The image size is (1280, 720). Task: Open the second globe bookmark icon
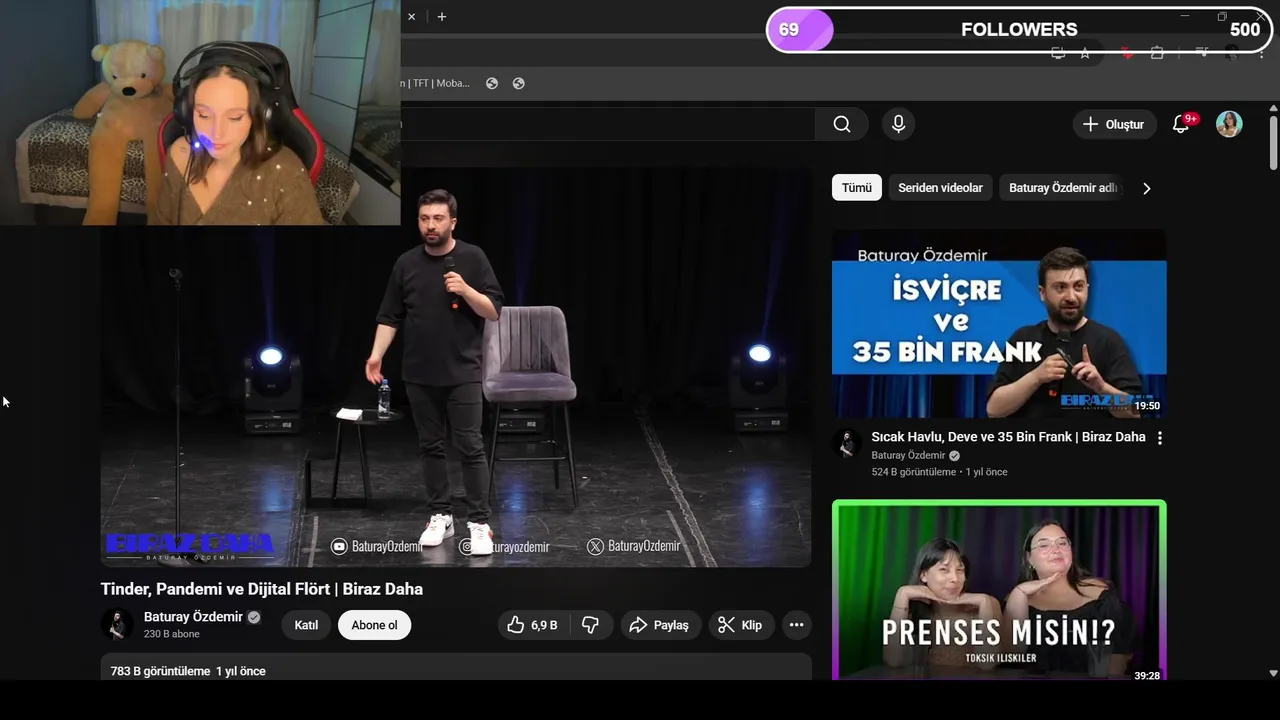[x=518, y=83]
